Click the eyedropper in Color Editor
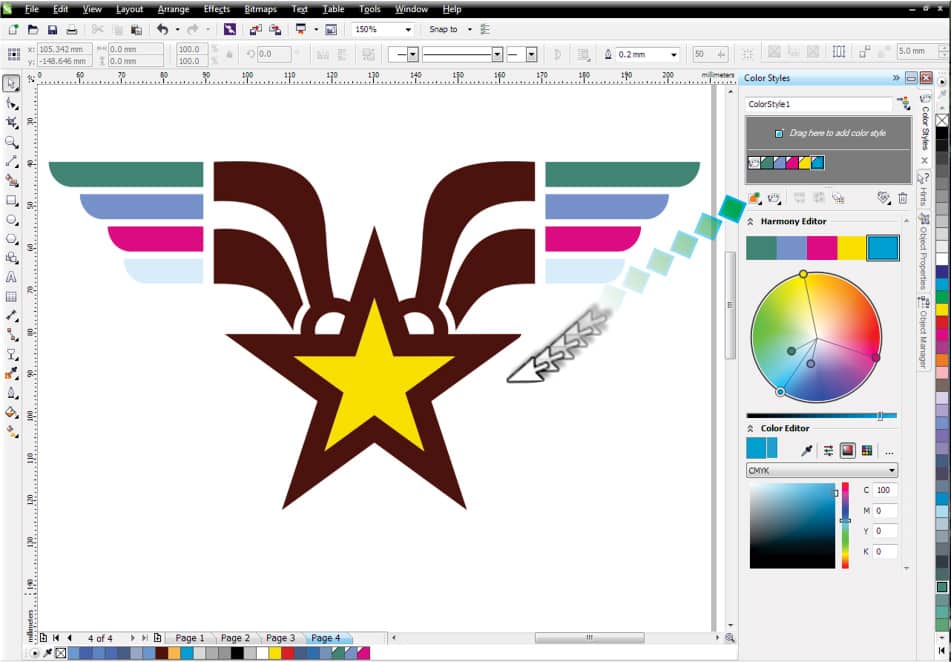 [807, 451]
